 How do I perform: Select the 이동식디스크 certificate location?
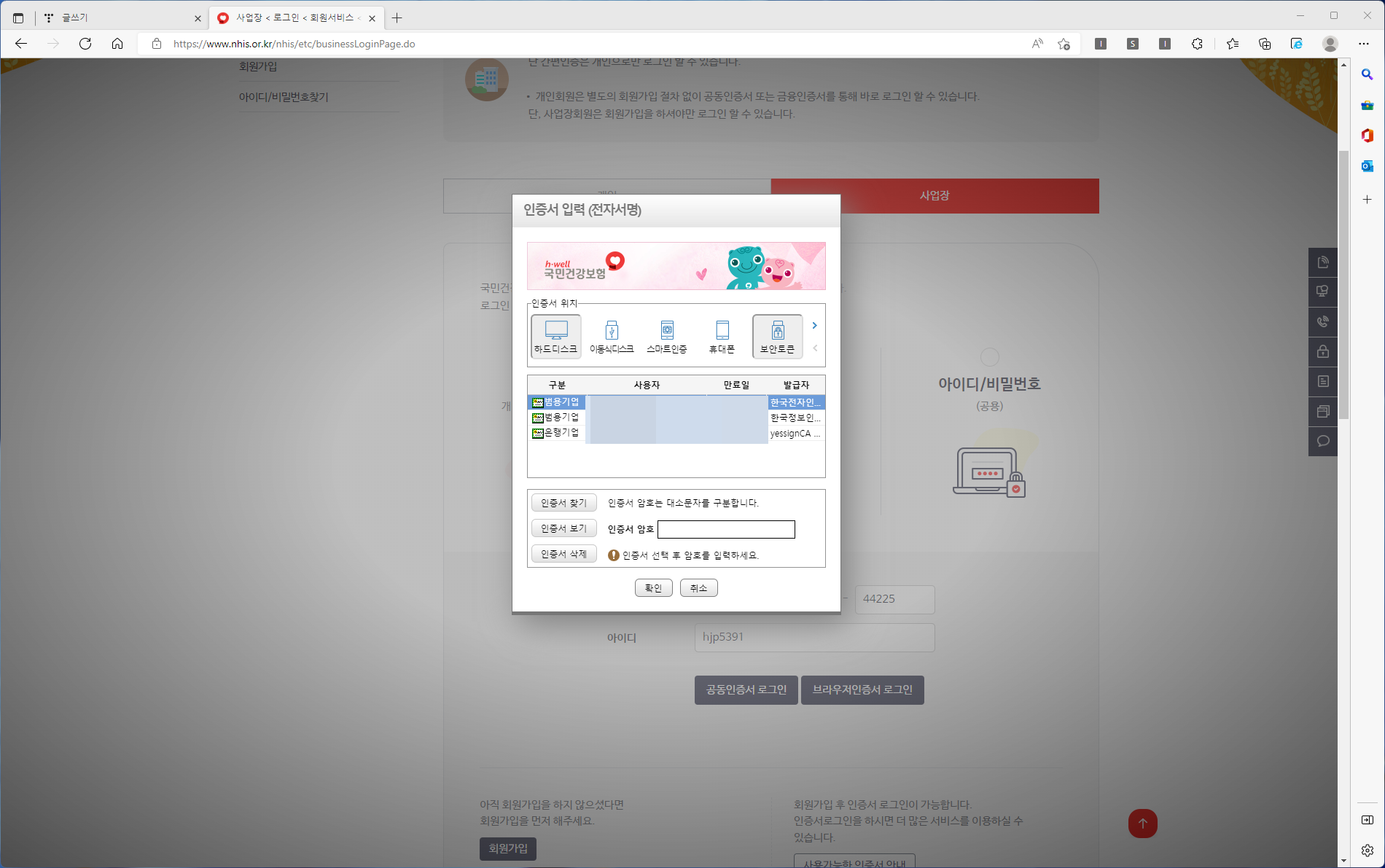pos(612,337)
